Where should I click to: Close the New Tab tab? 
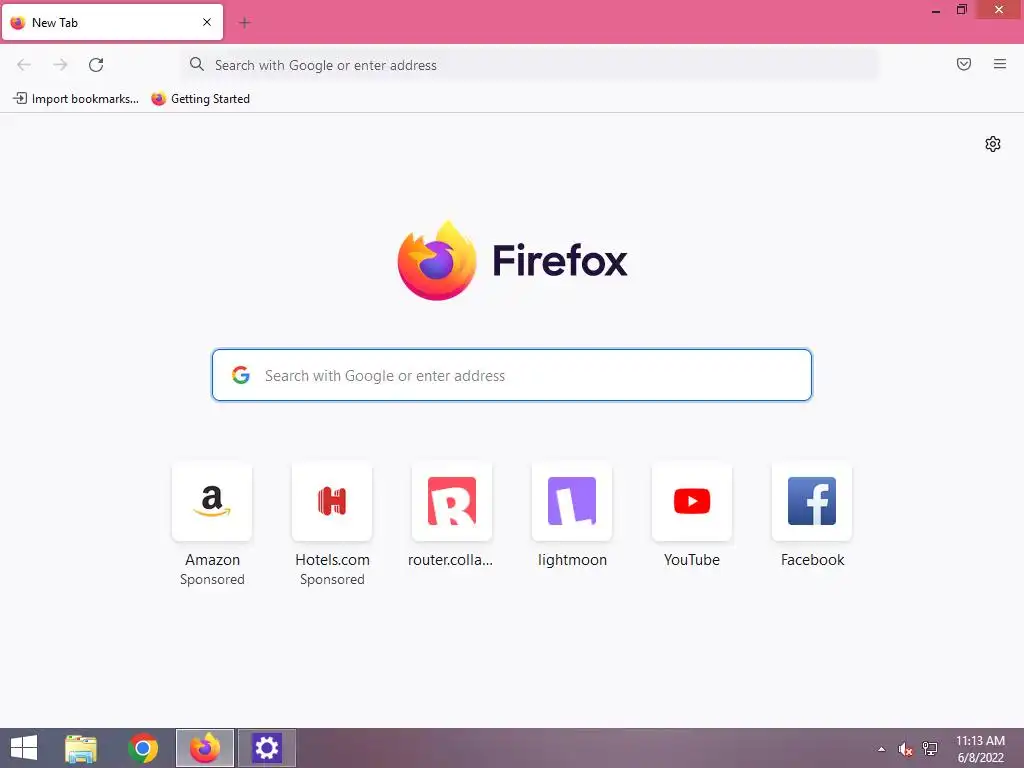click(x=207, y=22)
